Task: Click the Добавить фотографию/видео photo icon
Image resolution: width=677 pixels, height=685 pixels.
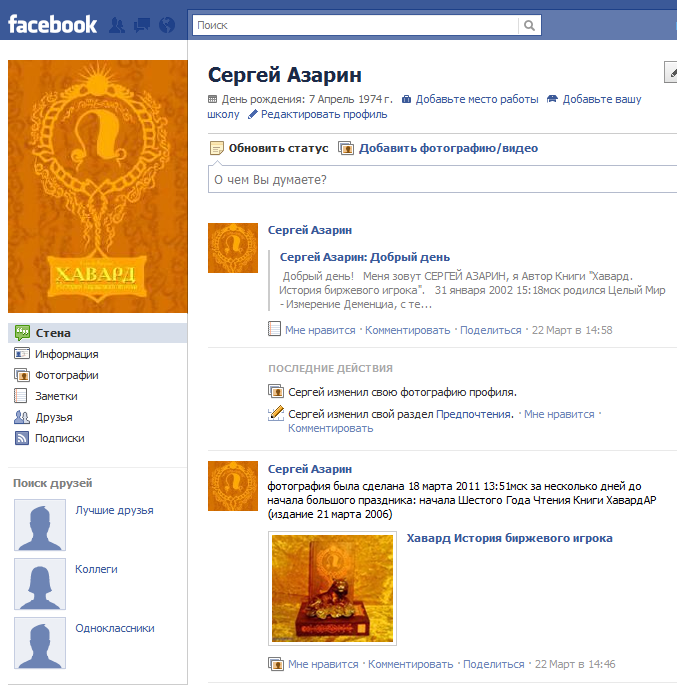Action: 346,148
